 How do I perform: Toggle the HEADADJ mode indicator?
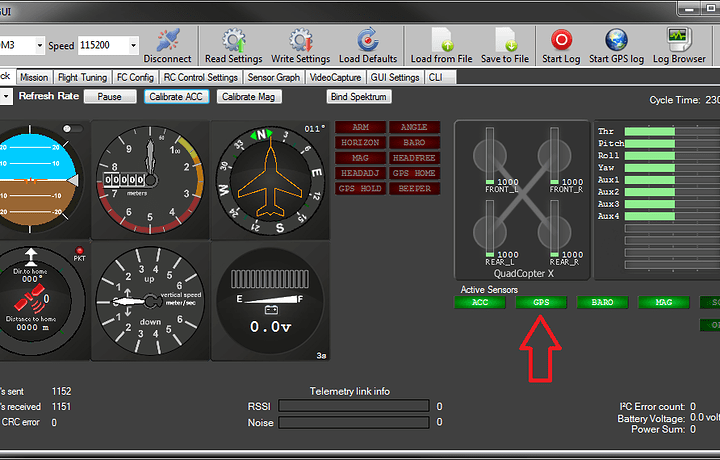(360, 173)
